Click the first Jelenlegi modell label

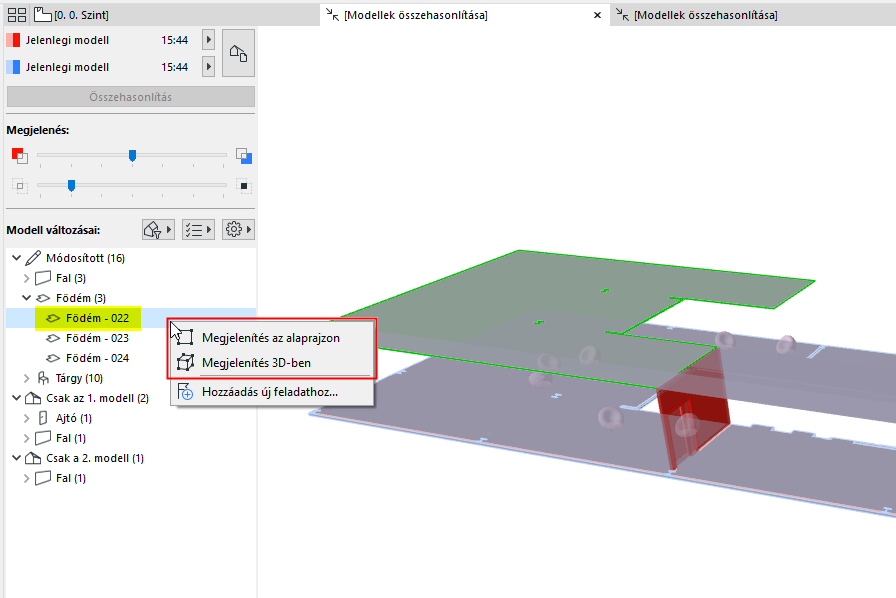point(67,40)
